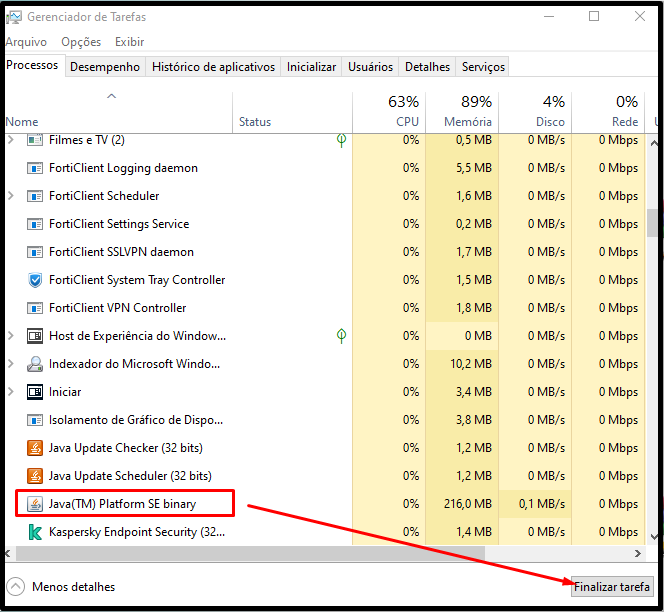The width and height of the screenshot is (664, 612).
Task: Switch to the Inicializar tab
Action: 311,67
